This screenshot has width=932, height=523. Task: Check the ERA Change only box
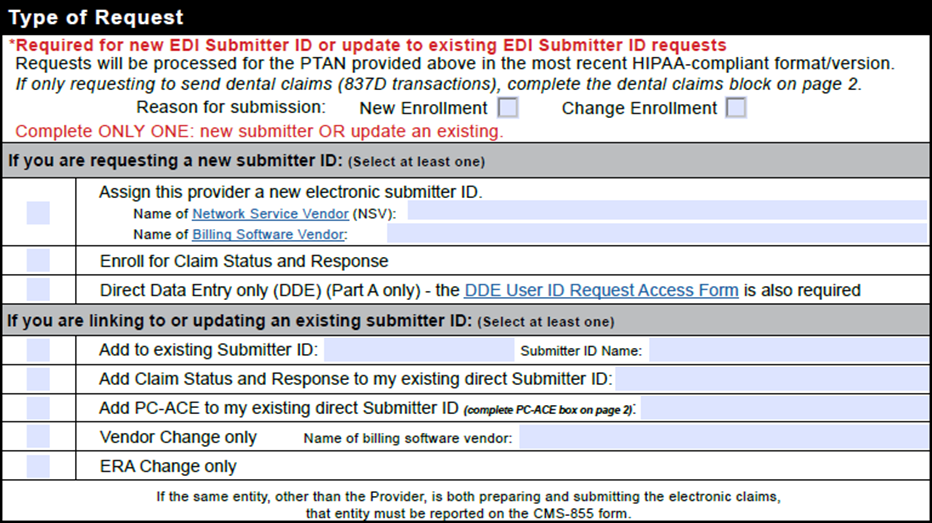38,466
